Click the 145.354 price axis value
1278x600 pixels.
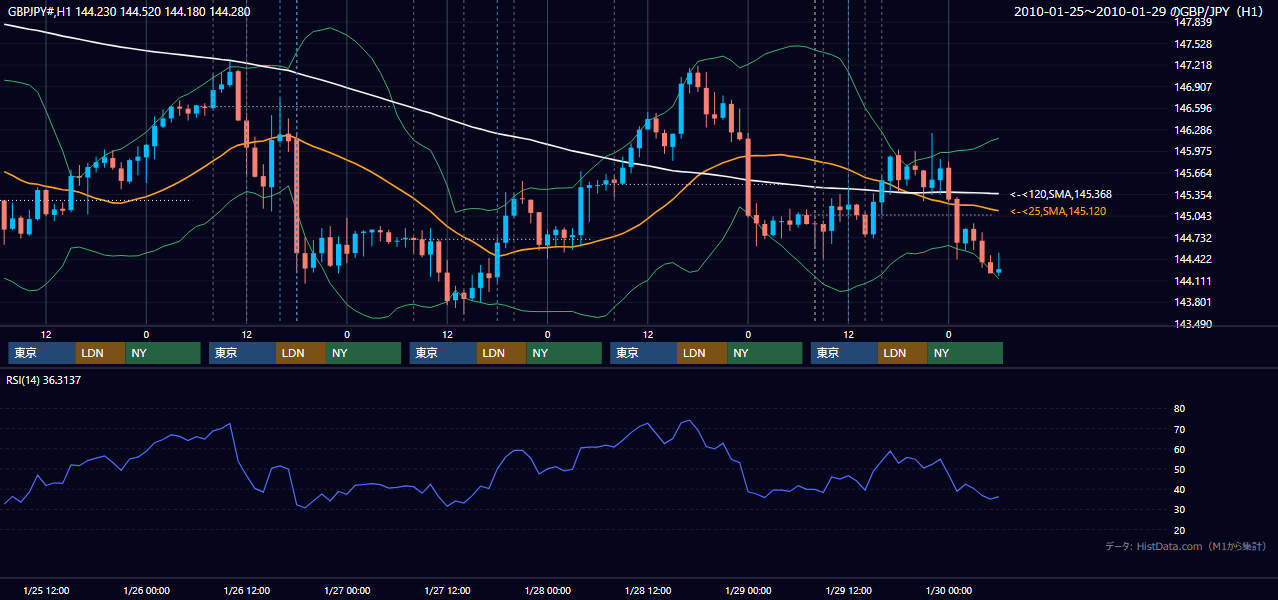coord(1194,195)
